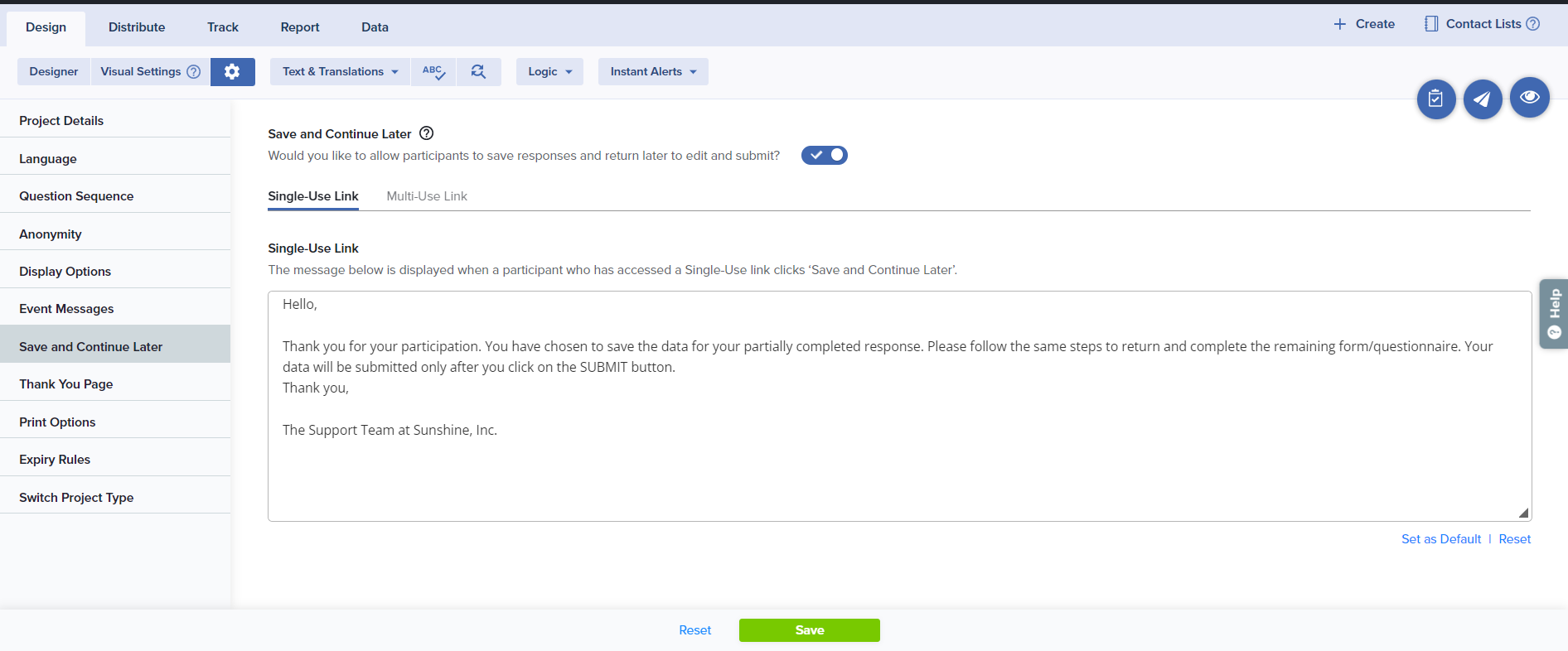Click the Set as Default link

pos(1440,539)
